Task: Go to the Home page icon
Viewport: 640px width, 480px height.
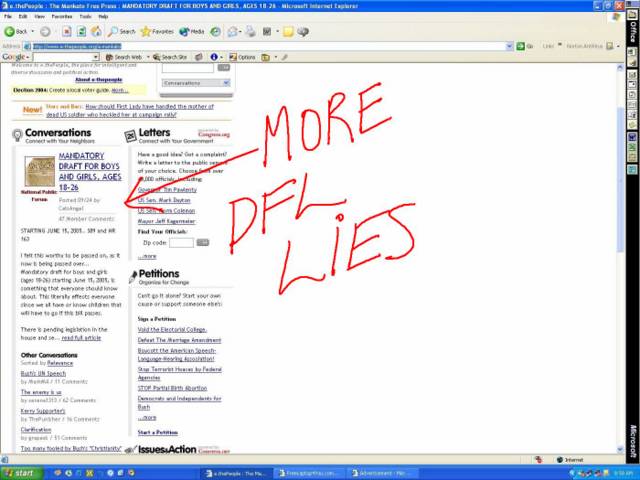Action: (x=96, y=31)
